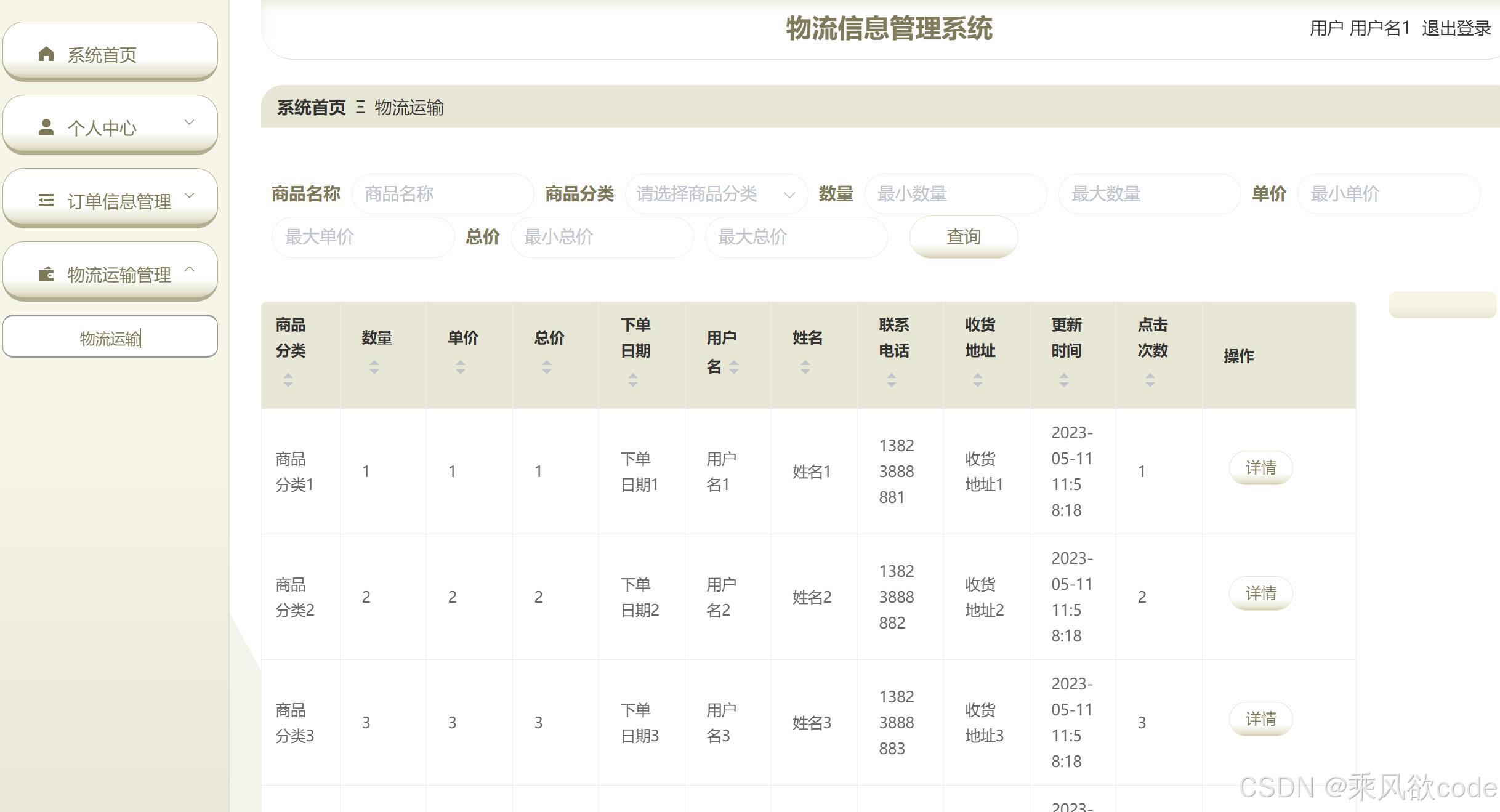Click the list icon beside 订单信息管理
This screenshot has width=1500, height=812.
tap(46, 200)
